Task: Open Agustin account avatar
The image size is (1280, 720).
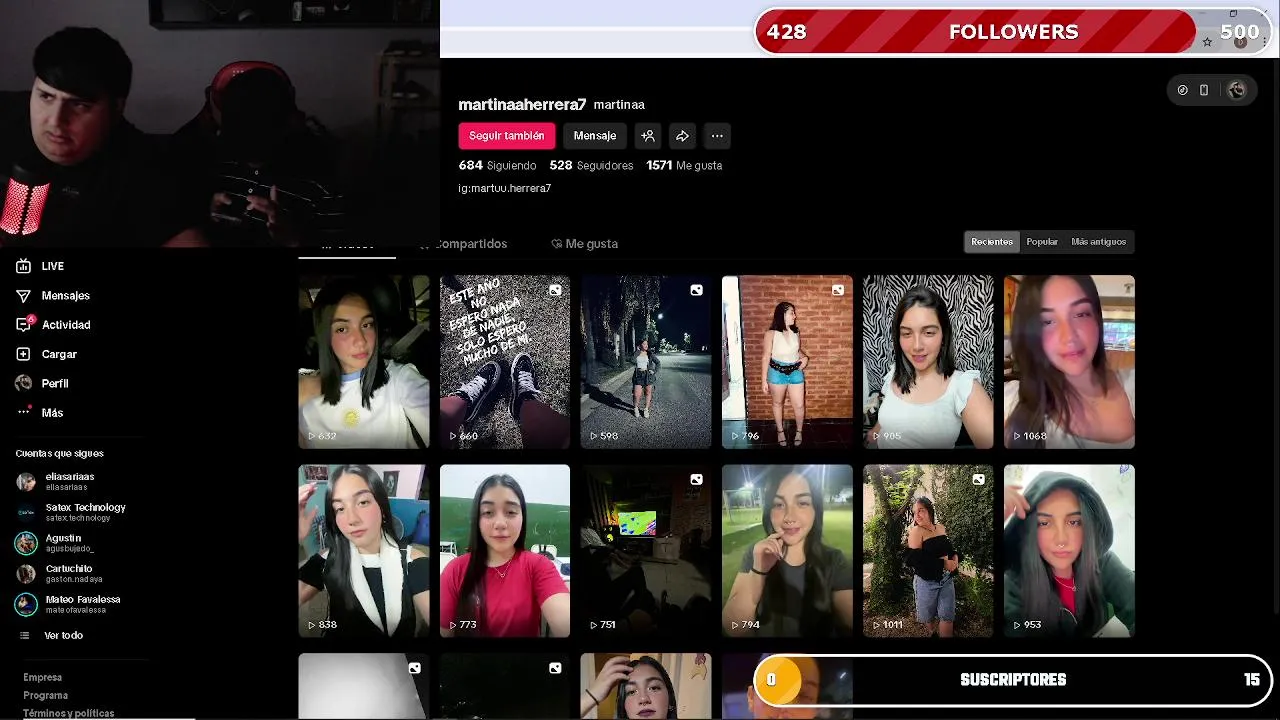Action: (26, 543)
